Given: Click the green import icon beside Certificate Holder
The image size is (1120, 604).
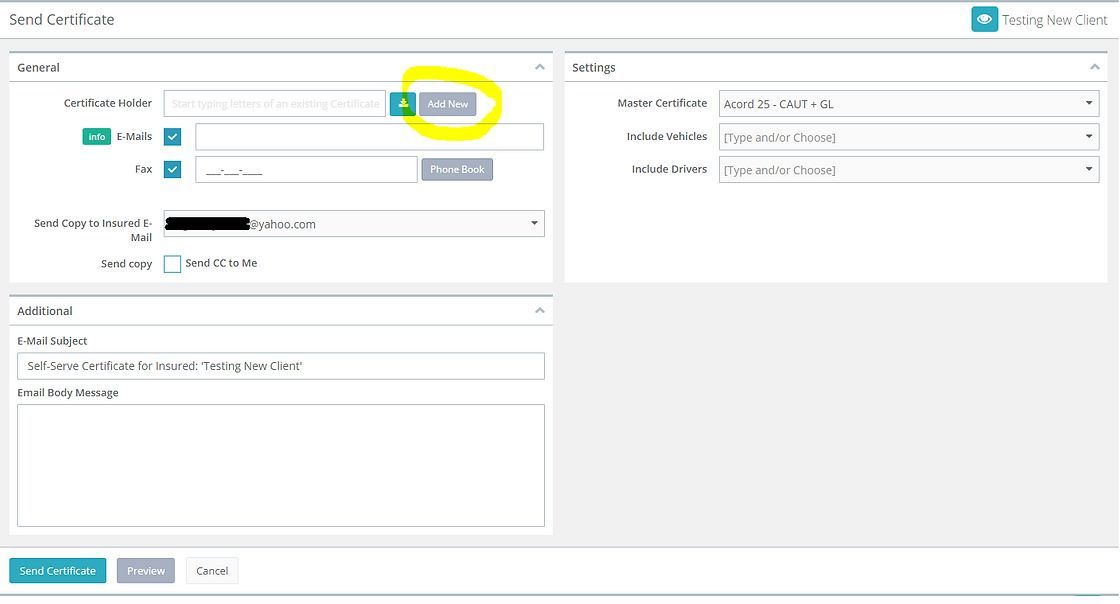Looking at the screenshot, I should point(403,103).
